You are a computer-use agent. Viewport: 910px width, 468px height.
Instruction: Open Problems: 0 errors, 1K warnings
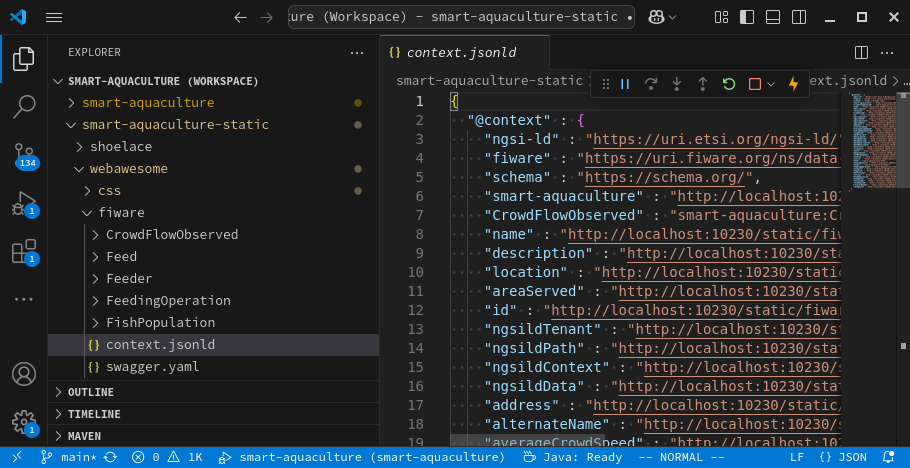click(167, 458)
